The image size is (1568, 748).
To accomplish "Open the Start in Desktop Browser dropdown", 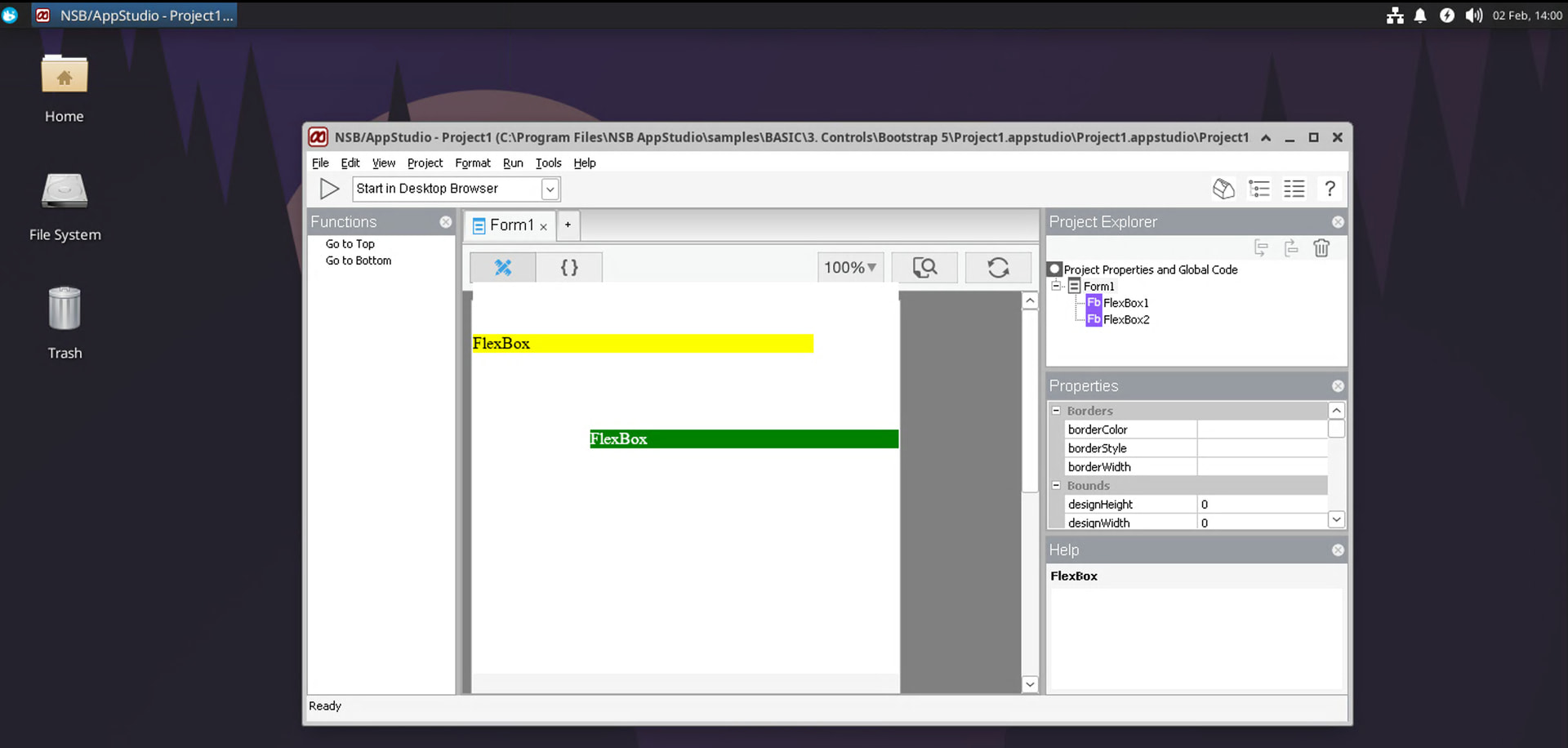I will tap(550, 189).
